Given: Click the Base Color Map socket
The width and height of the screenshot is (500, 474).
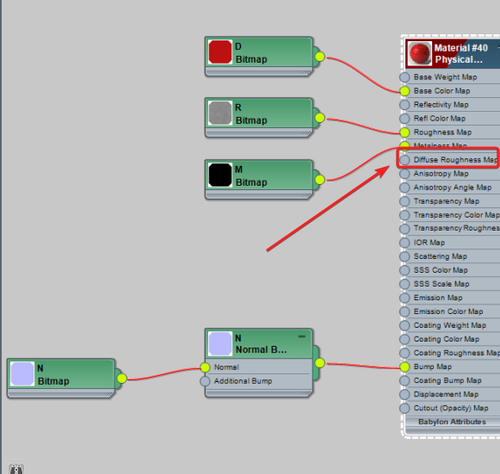Looking at the screenshot, I should click(x=405, y=91).
